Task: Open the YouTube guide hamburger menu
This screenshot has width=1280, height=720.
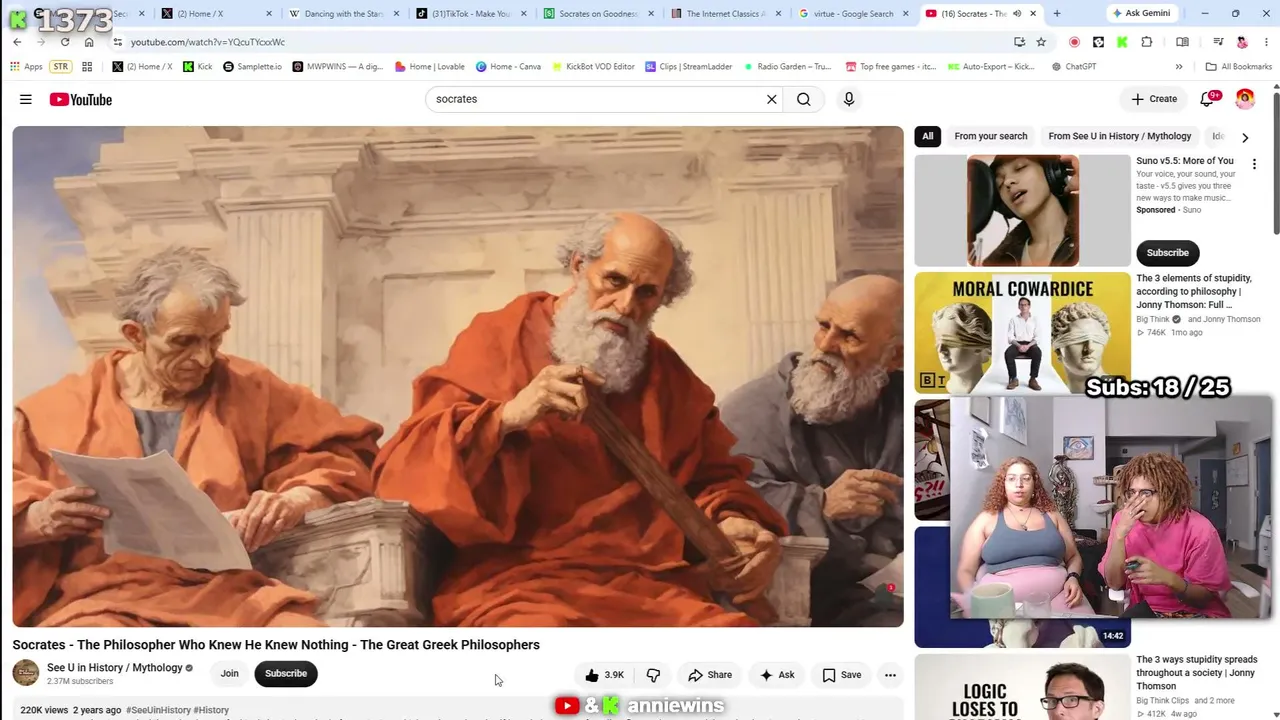Action: click(26, 99)
